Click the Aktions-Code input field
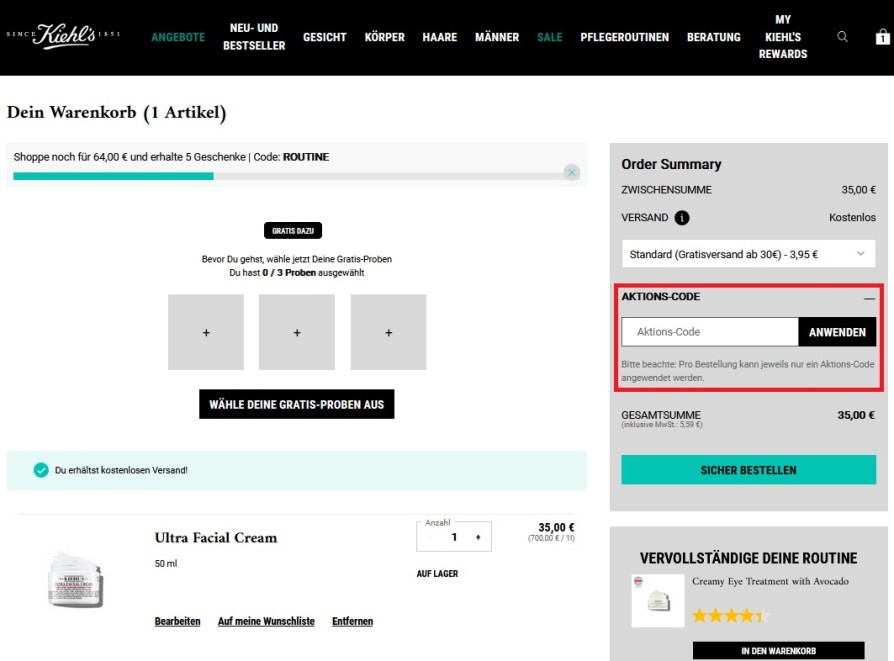 pos(709,332)
